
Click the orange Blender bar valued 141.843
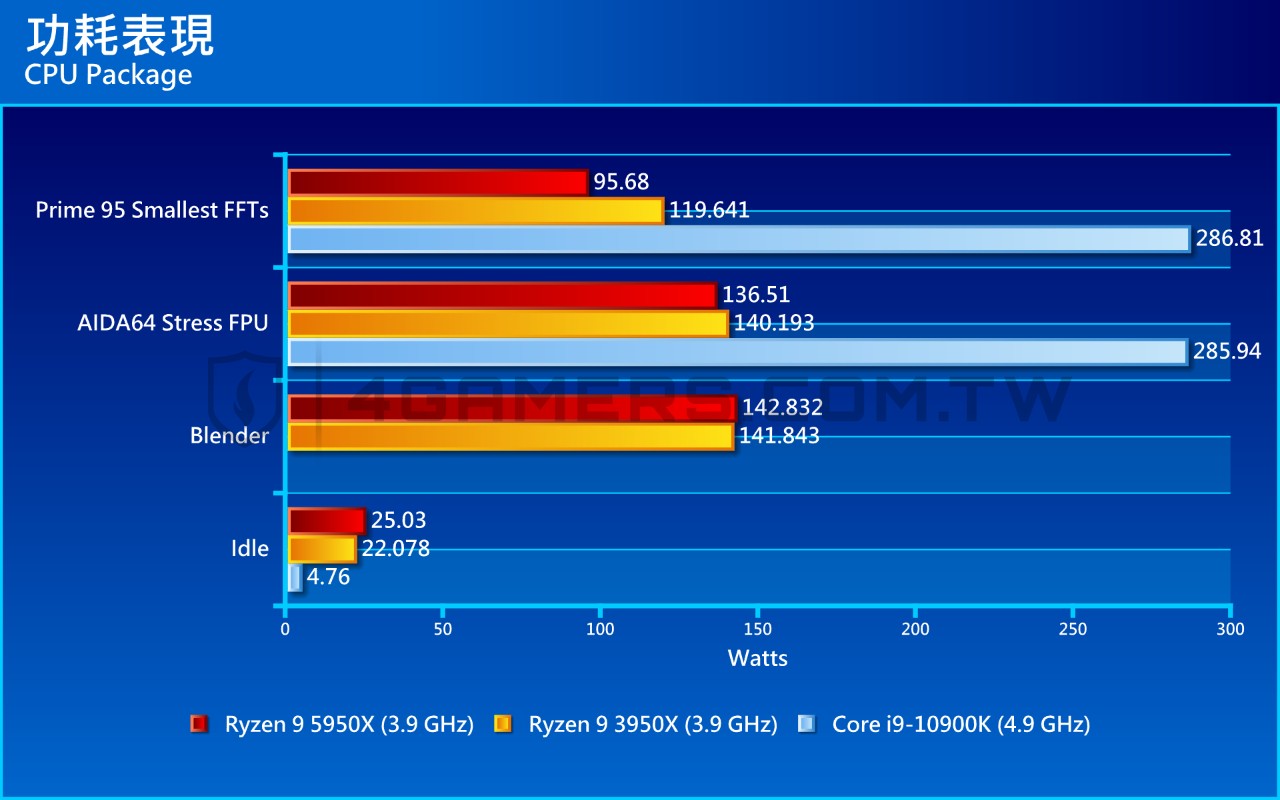(511, 436)
